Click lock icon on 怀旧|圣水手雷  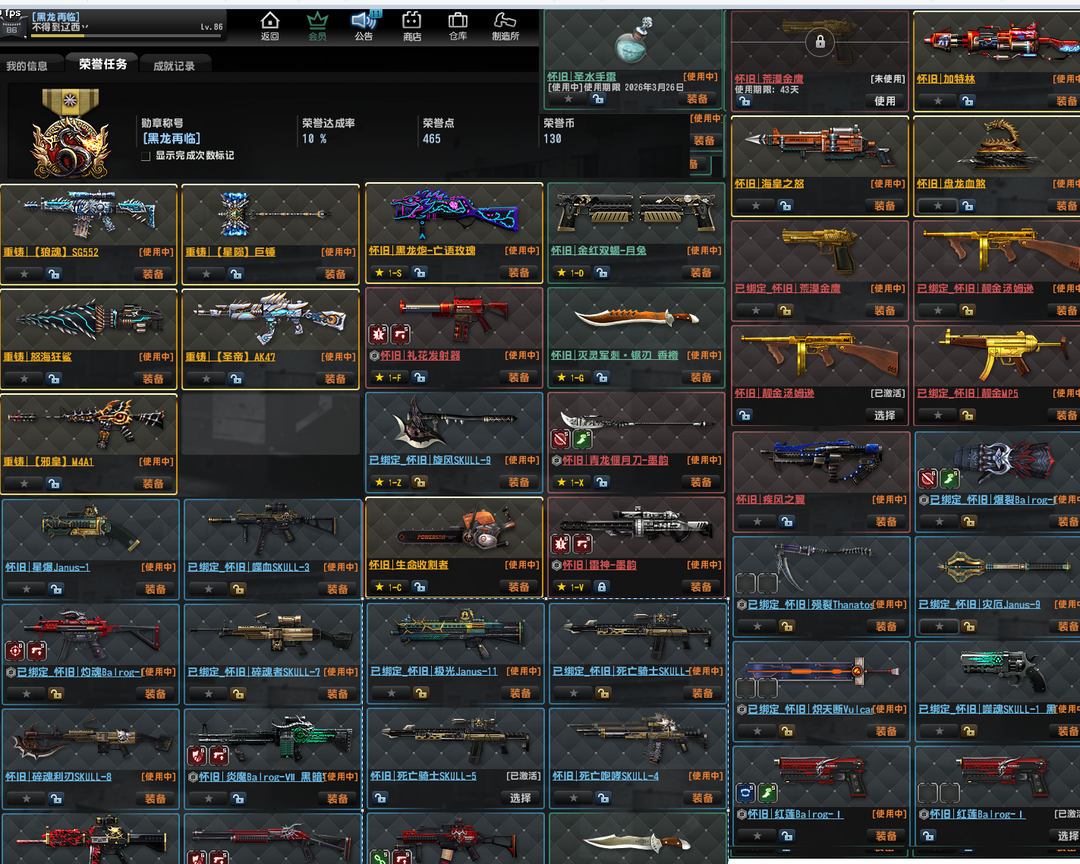(598, 99)
